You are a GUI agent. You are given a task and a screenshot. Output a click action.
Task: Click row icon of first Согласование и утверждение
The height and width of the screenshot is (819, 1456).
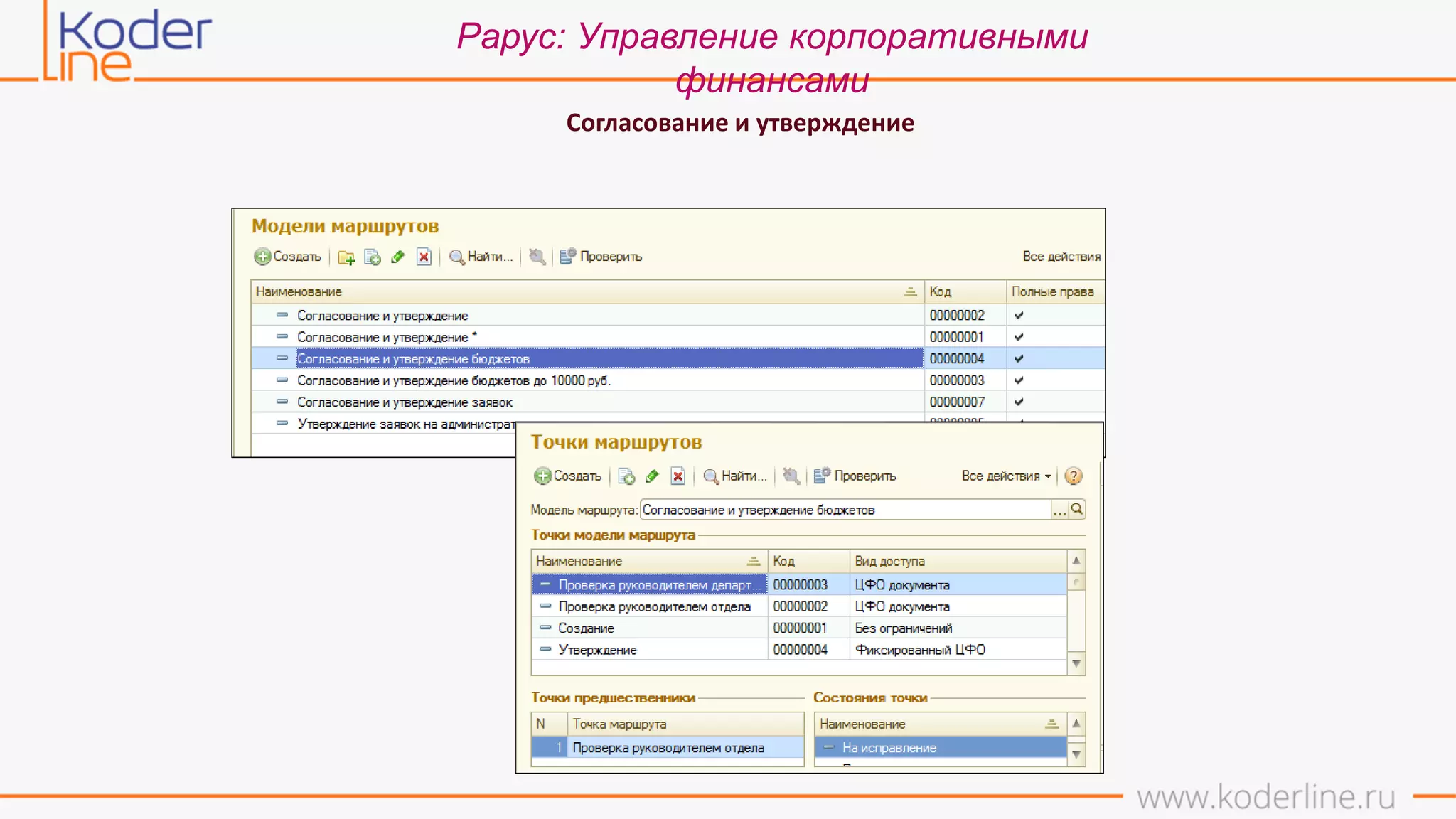[282, 315]
